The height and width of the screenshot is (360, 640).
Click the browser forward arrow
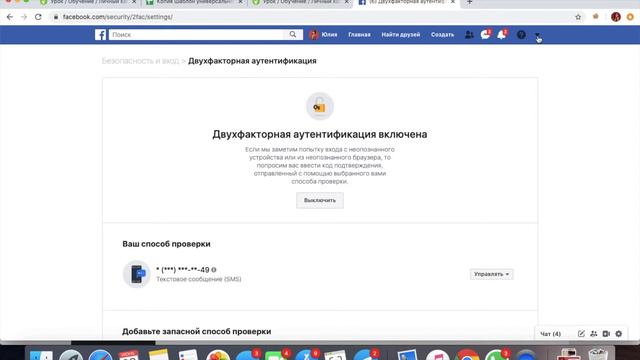pos(24,17)
